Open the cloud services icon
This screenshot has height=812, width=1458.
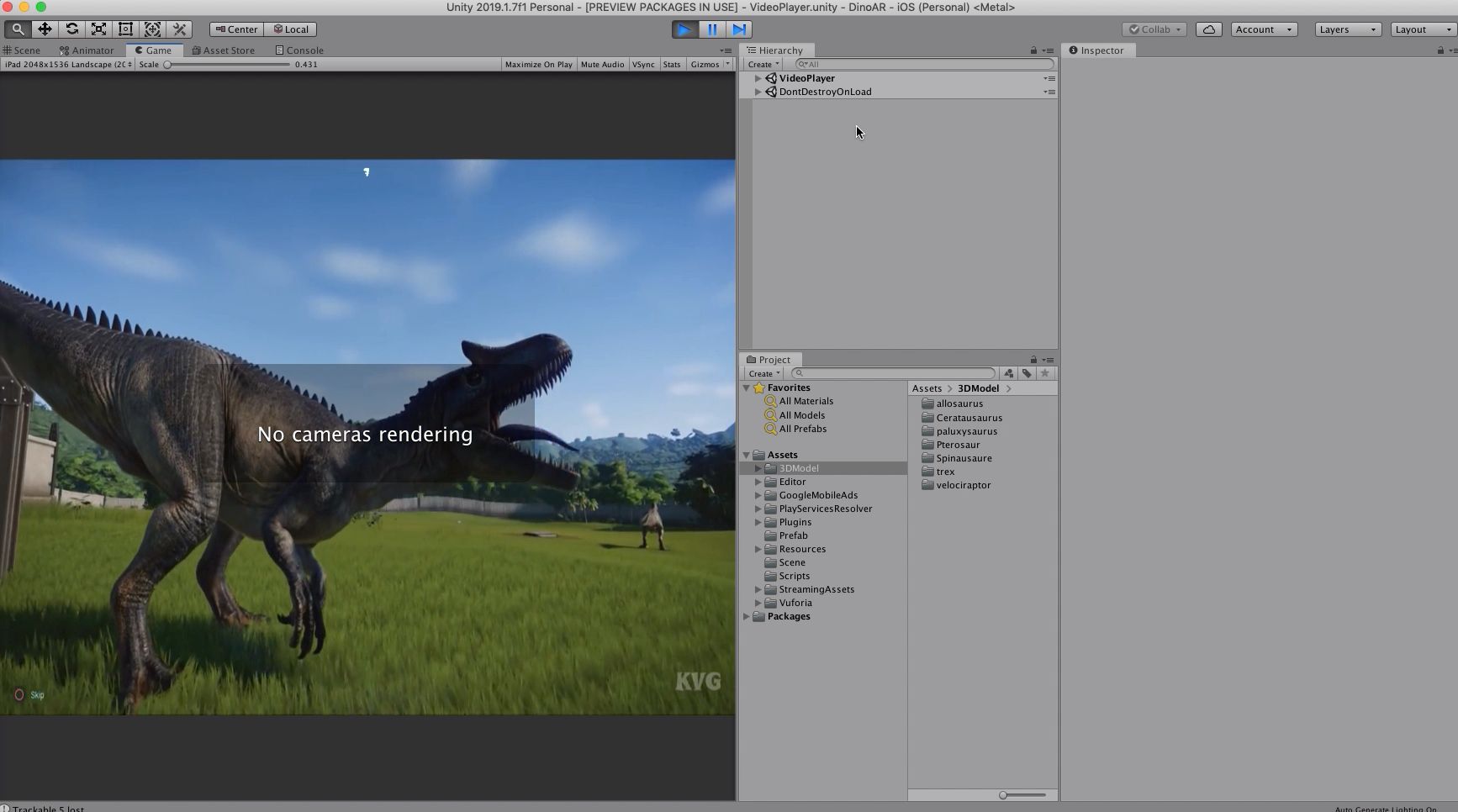[x=1208, y=29]
